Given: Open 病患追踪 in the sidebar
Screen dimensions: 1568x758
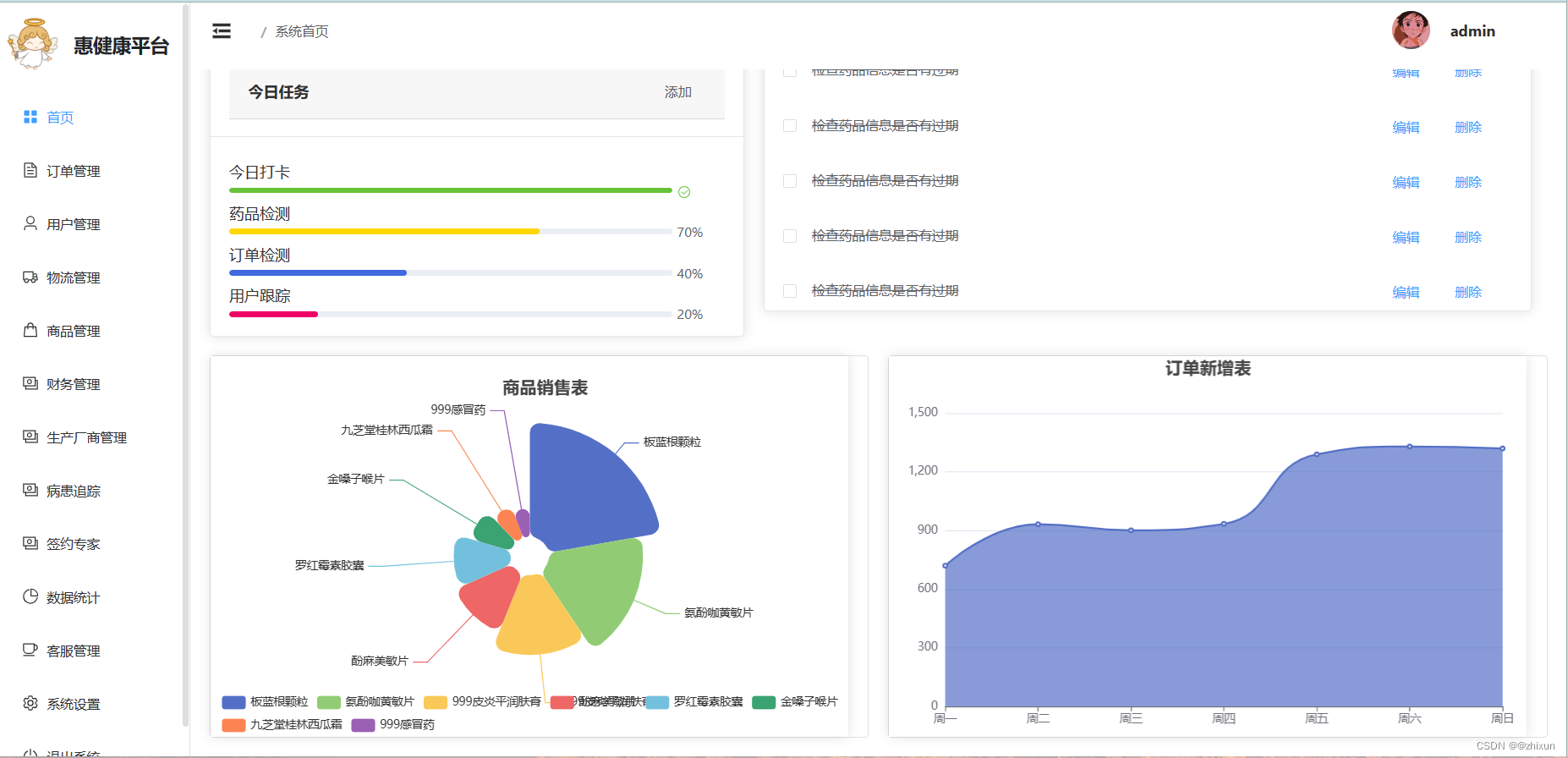Looking at the screenshot, I should [74, 491].
